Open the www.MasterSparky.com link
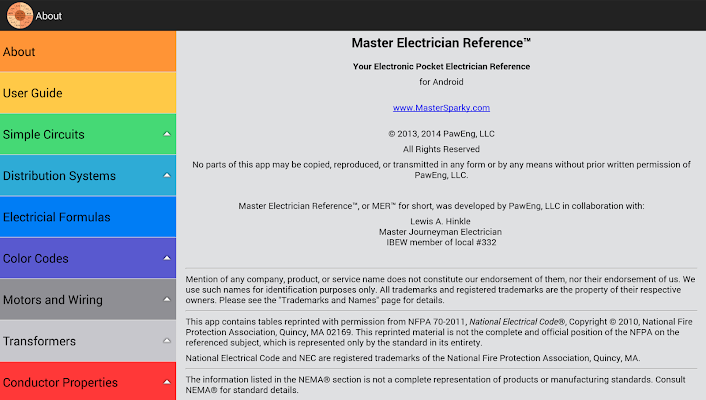 point(441,108)
